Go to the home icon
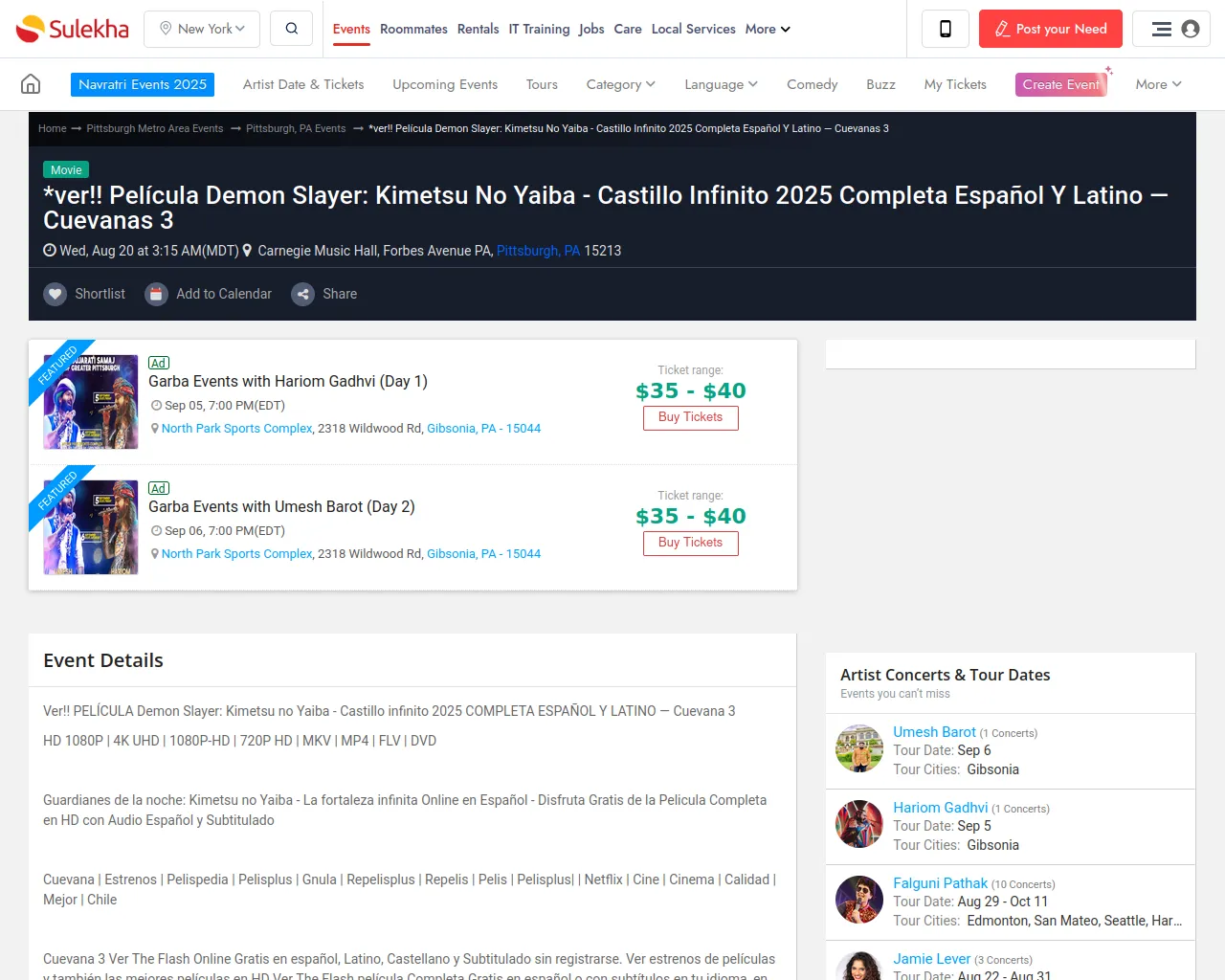The width and height of the screenshot is (1225, 980). pos(31,84)
